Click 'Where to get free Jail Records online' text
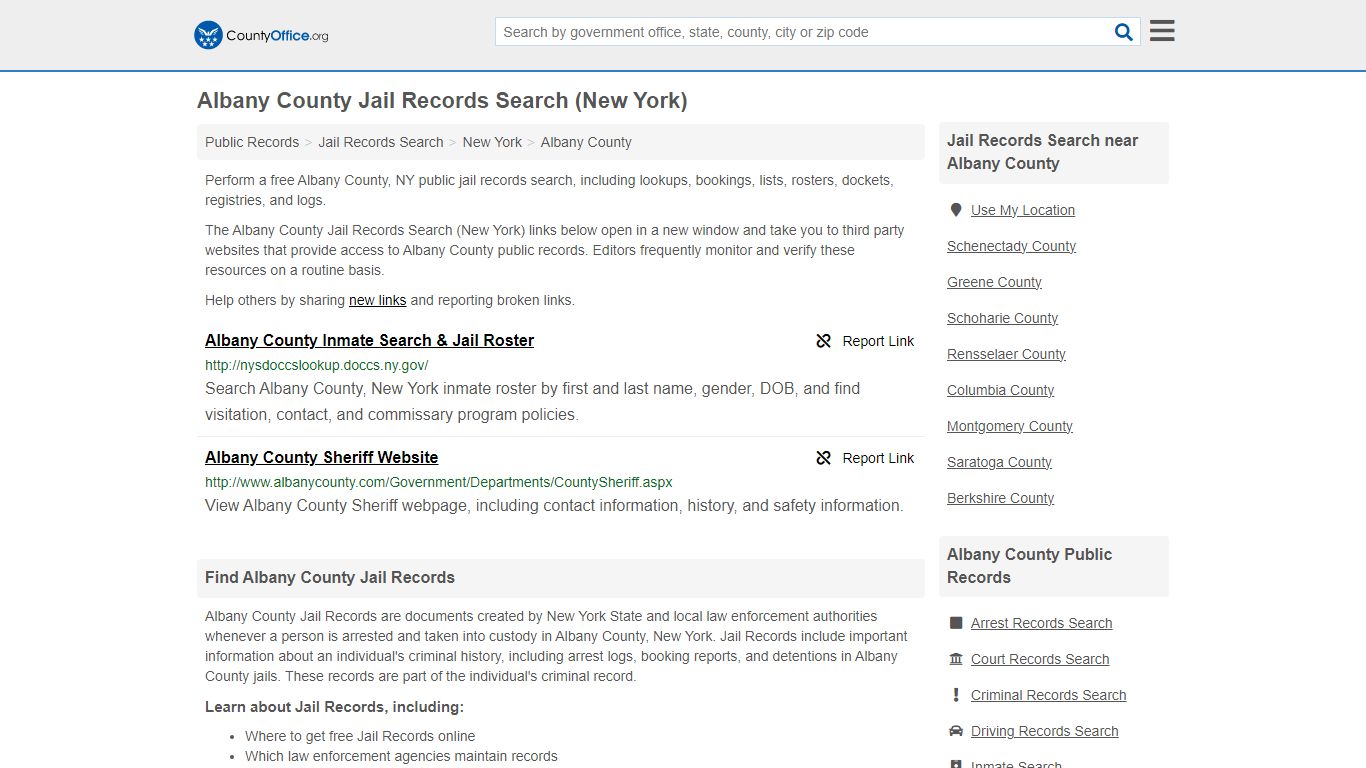 coord(360,736)
